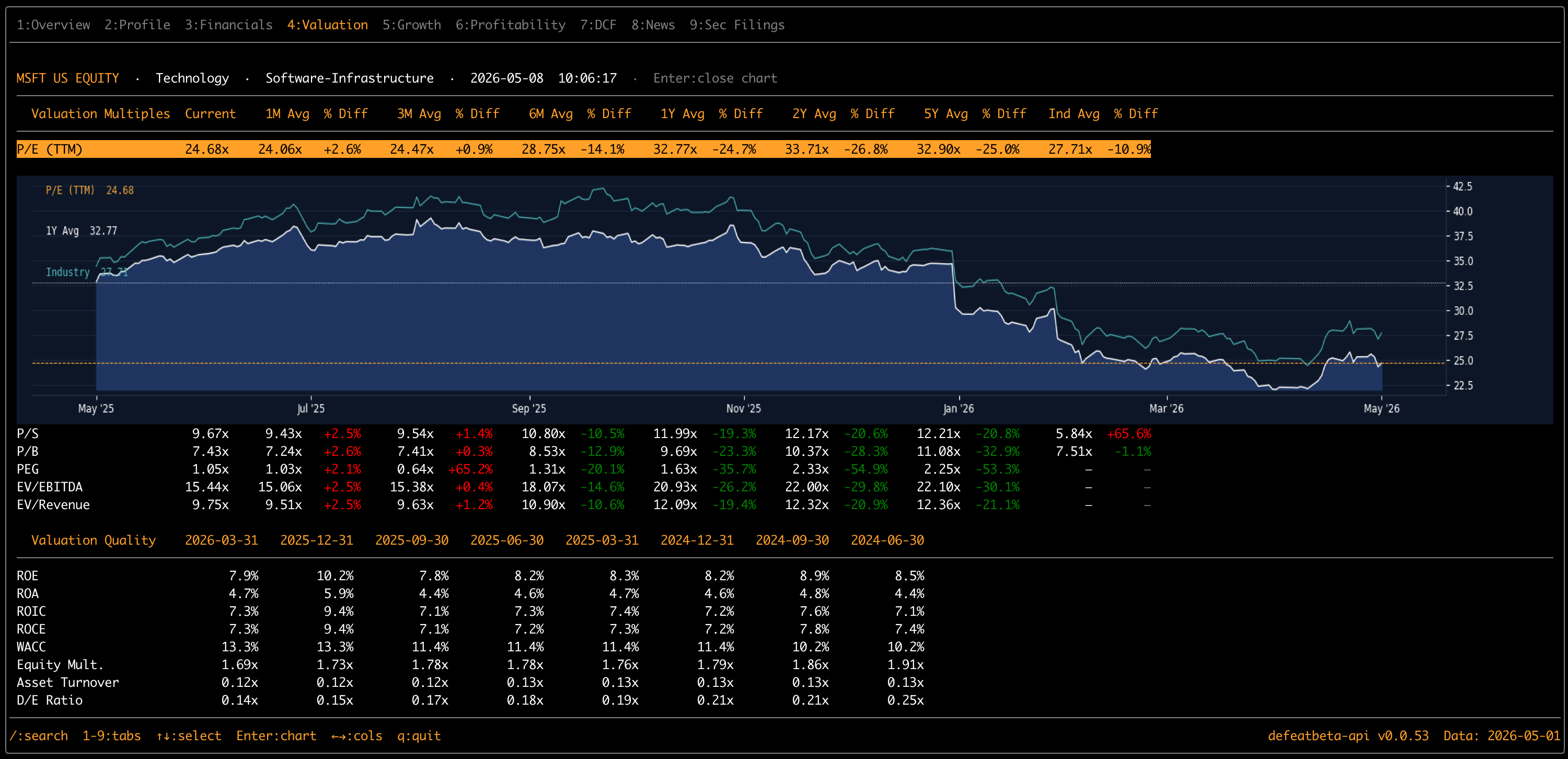Click the May '26 x-axis label

coord(1381,408)
